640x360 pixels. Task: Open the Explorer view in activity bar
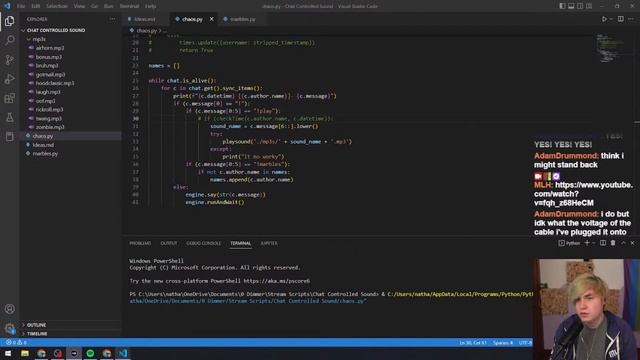(x=9, y=21)
